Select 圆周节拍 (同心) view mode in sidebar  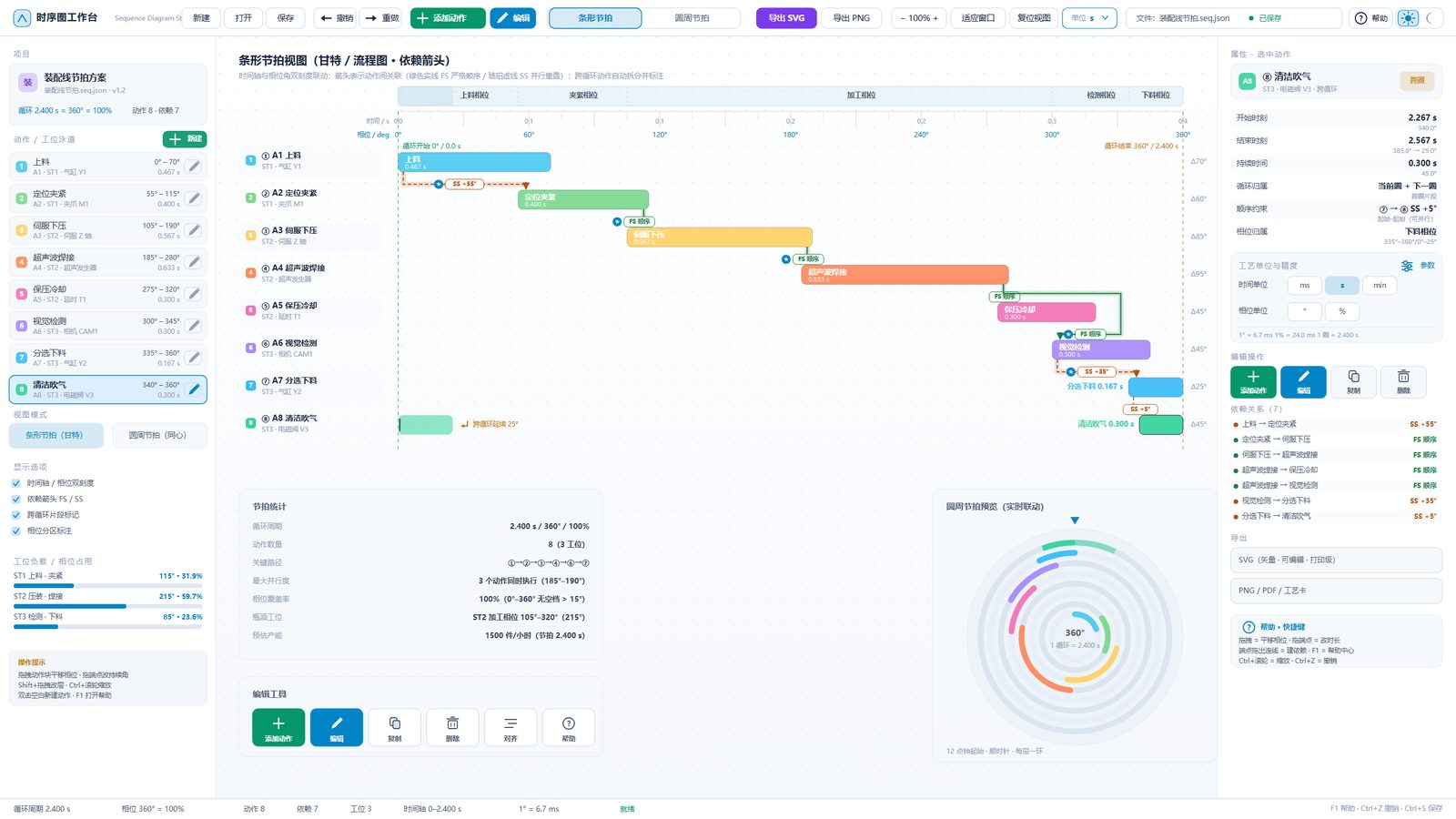[x=159, y=435]
